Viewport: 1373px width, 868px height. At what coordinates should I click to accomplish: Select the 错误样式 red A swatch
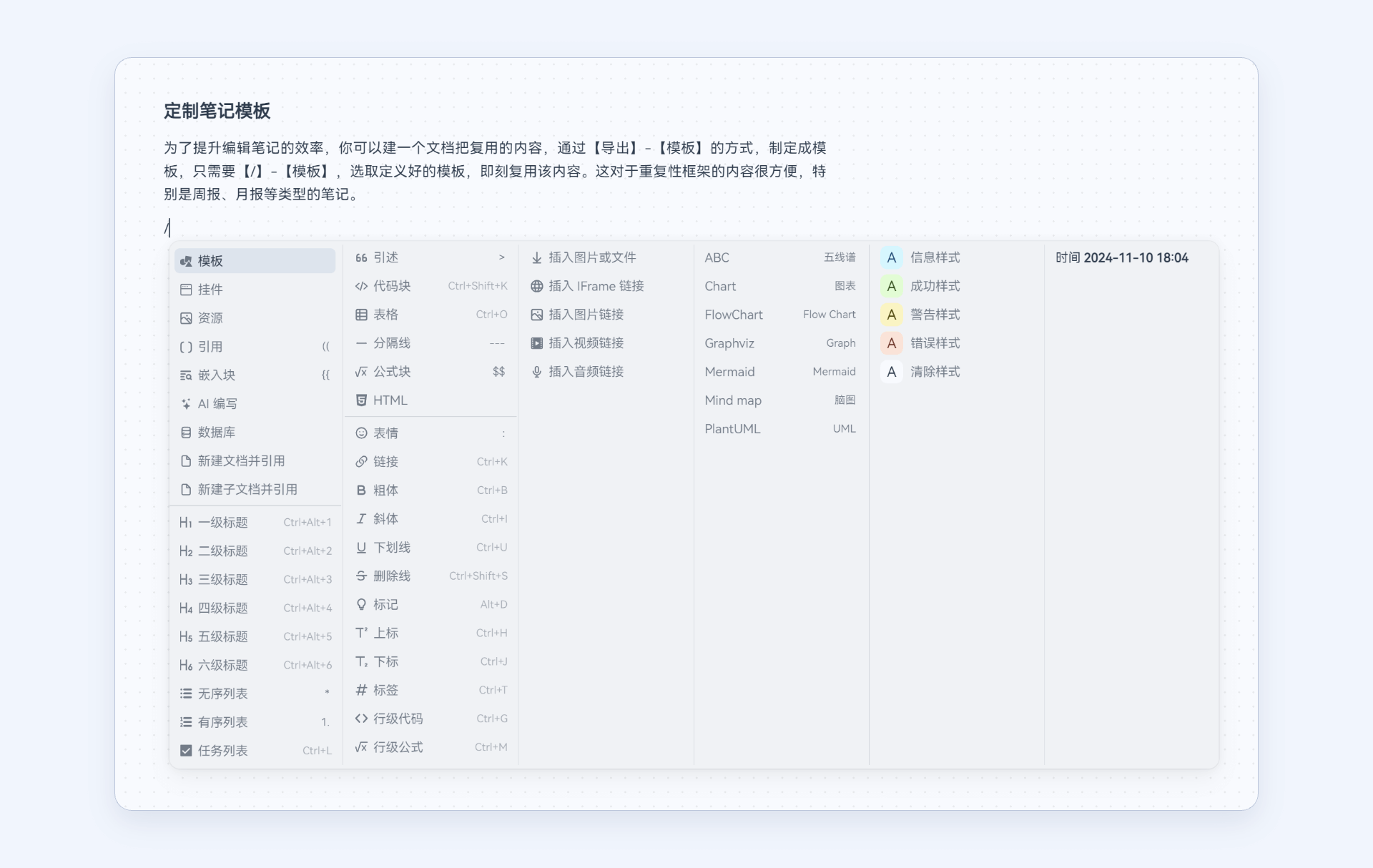click(x=891, y=343)
